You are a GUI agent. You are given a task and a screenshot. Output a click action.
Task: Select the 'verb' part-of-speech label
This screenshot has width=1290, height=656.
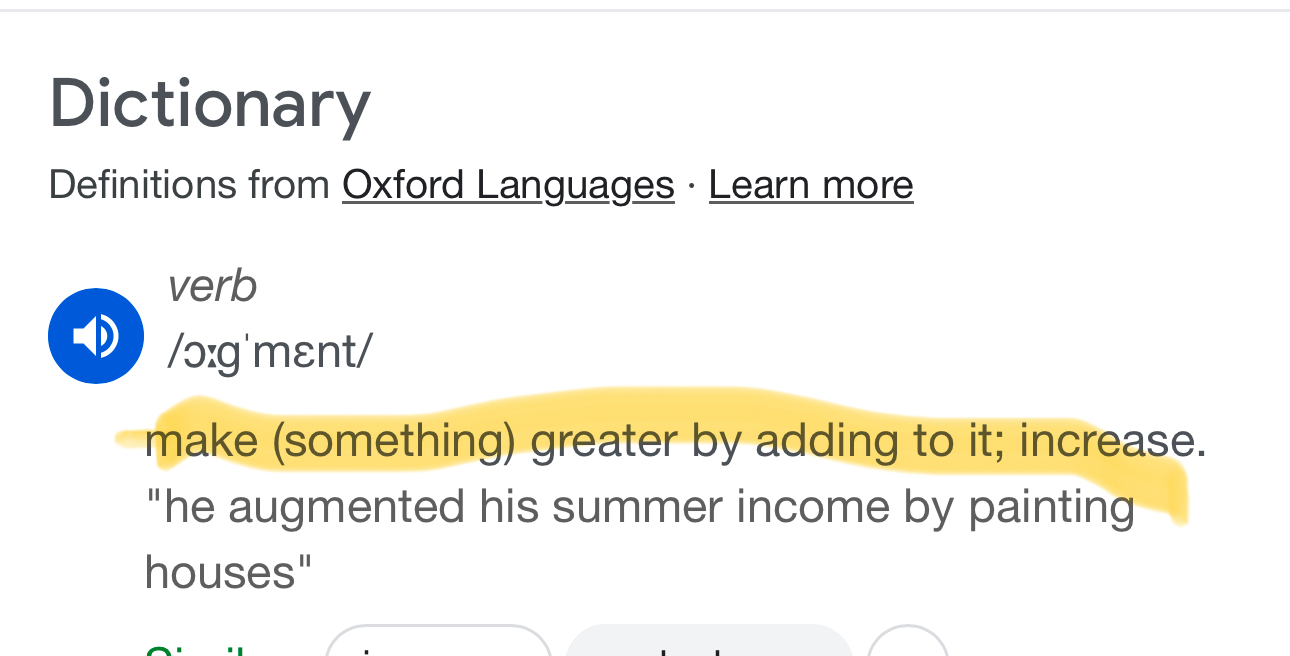coord(212,287)
